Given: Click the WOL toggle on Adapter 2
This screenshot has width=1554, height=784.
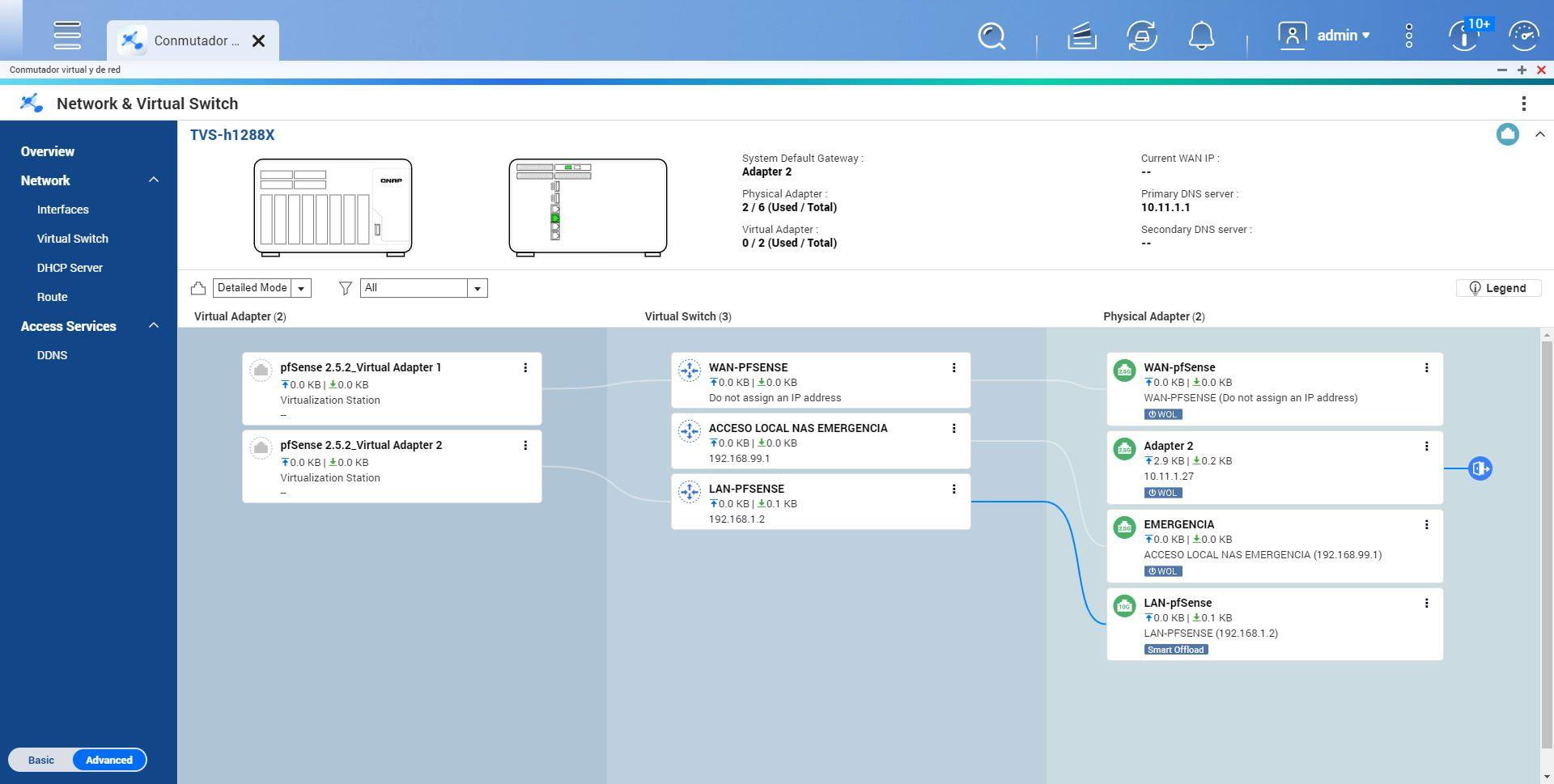Looking at the screenshot, I should (x=1163, y=493).
